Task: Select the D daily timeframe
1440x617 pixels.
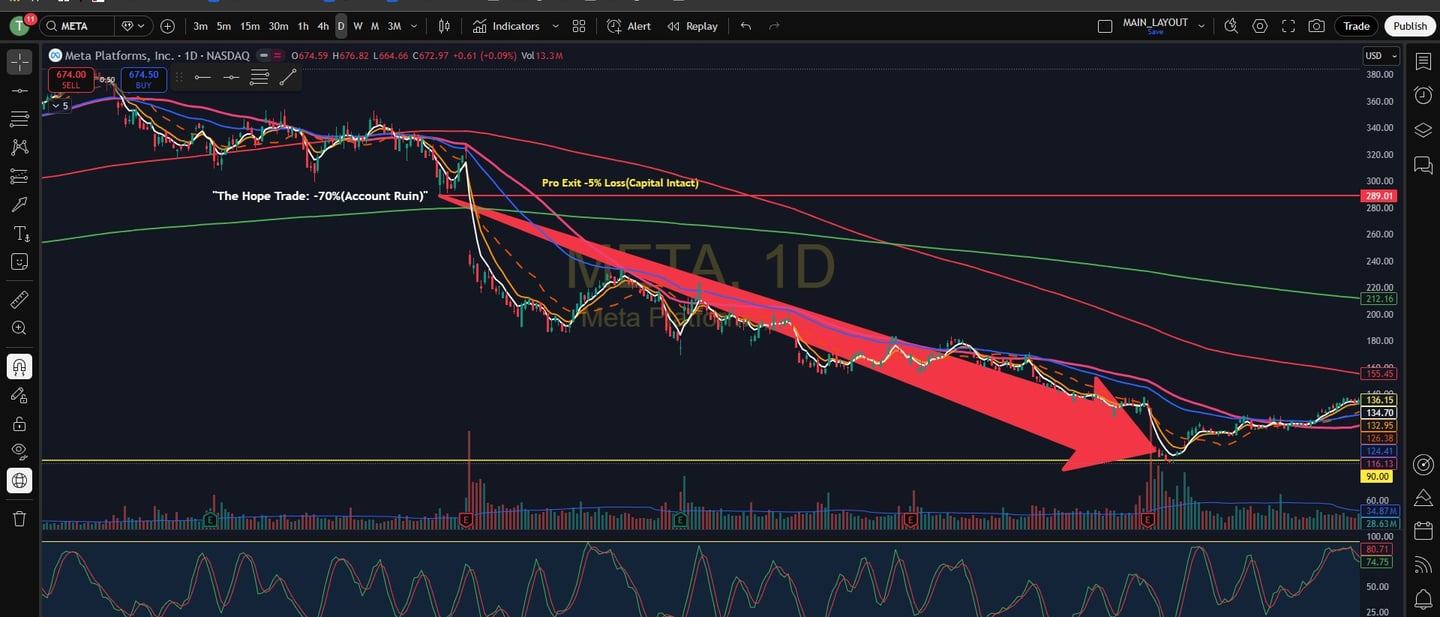Action: pyautogui.click(x=341, y=26)
